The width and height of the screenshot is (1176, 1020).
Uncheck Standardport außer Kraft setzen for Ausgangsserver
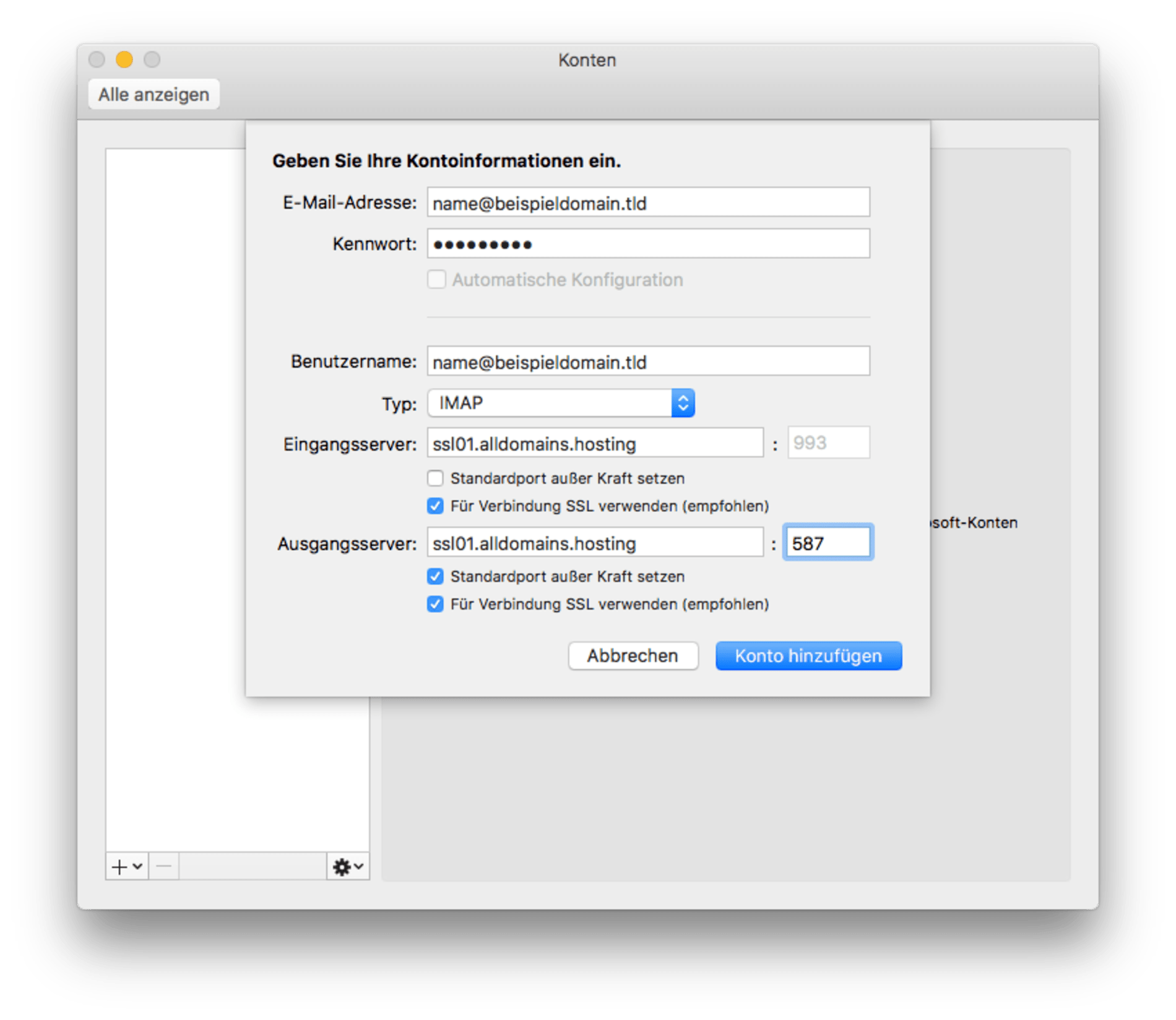click(436, 576)
